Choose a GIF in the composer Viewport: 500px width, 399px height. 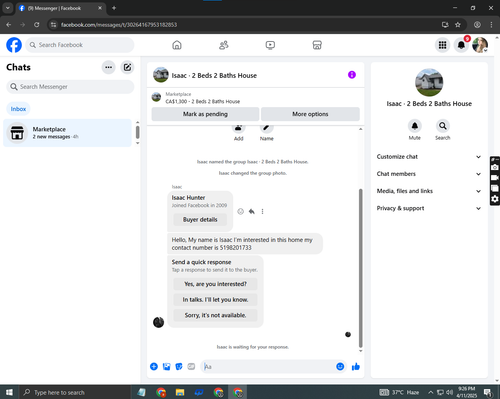[191, 367]
